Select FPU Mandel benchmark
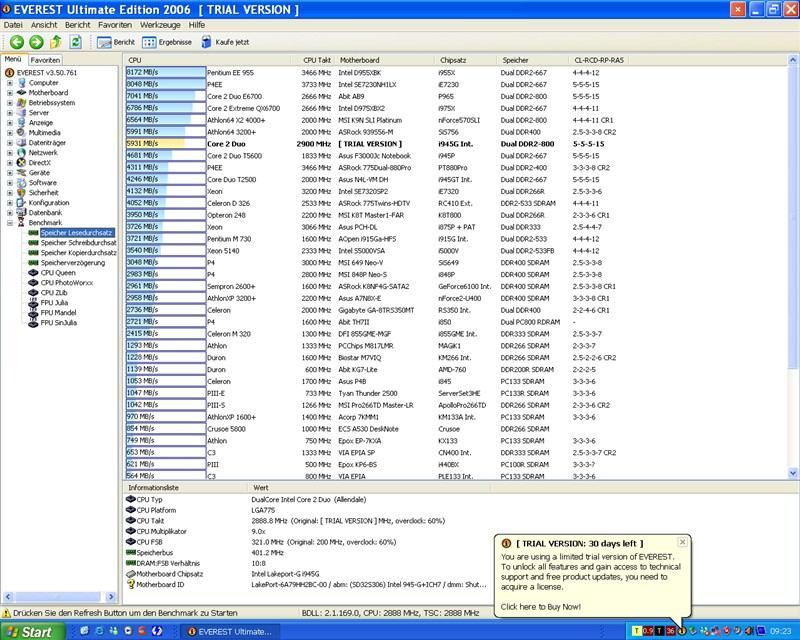Viewport: 800px width, 640px height. [59, 313]
